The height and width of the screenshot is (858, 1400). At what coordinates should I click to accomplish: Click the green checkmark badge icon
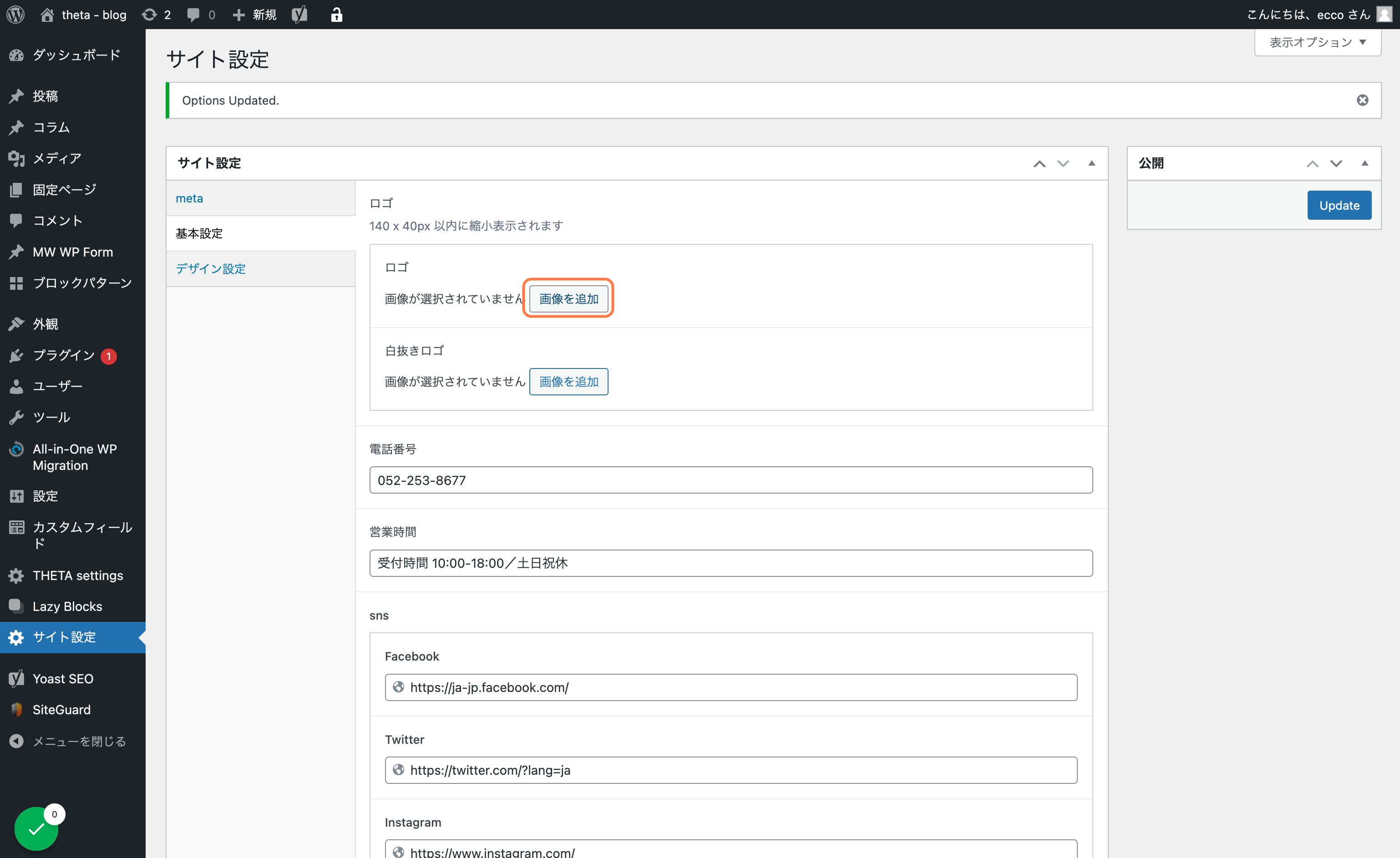click(36, 829)
